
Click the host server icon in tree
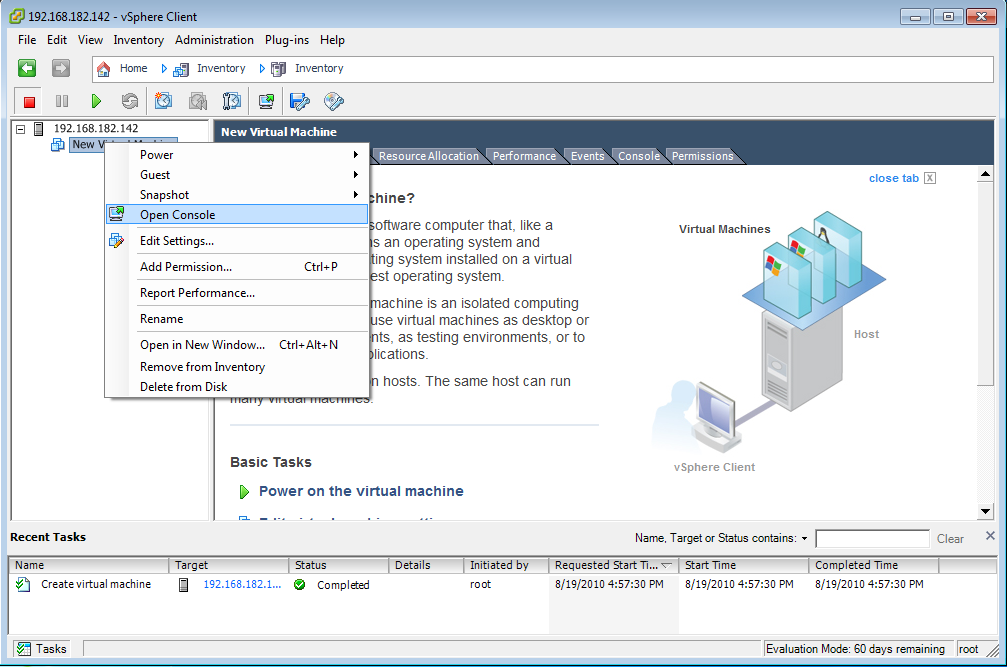pyautogui.click(x=39, y=128)
